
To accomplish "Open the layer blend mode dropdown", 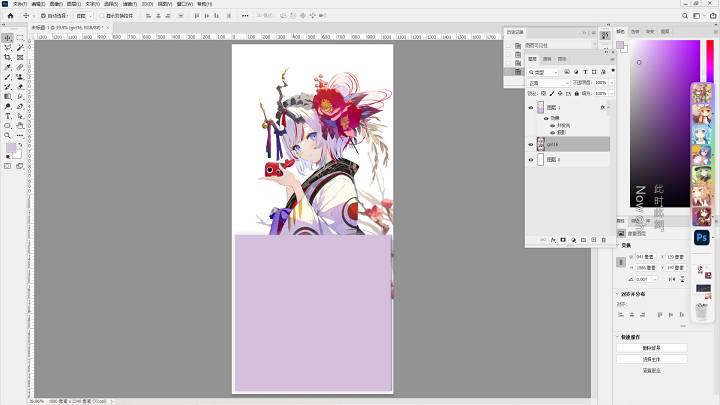I will 548,83.
